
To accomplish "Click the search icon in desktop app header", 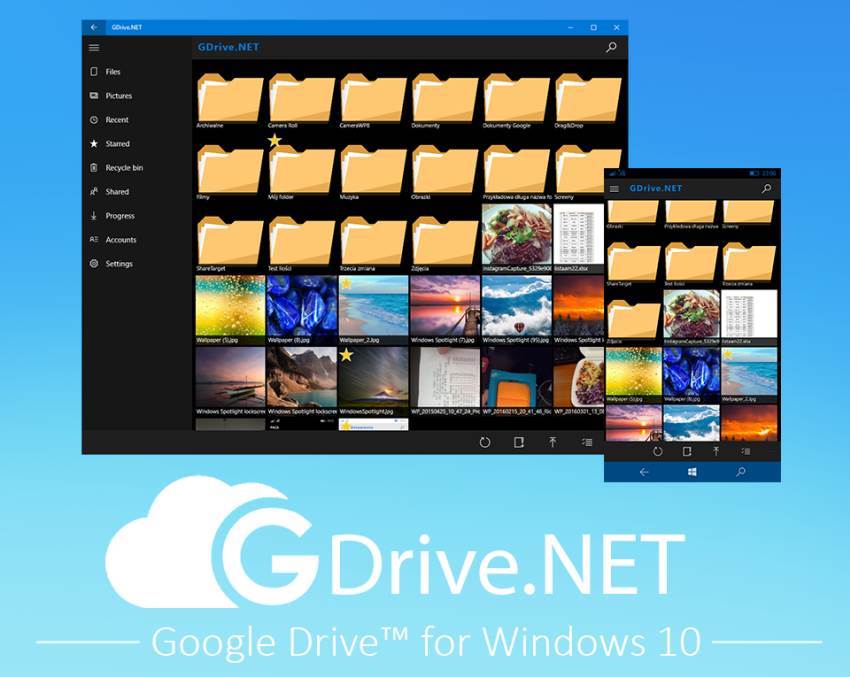I will (611, 47).
